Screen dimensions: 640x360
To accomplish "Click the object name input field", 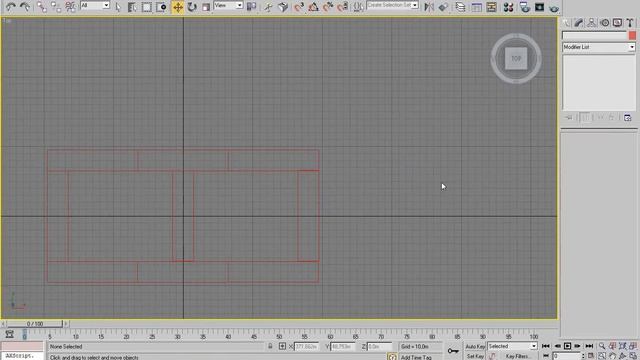I will pyautogui.click(x=595, y=36).
